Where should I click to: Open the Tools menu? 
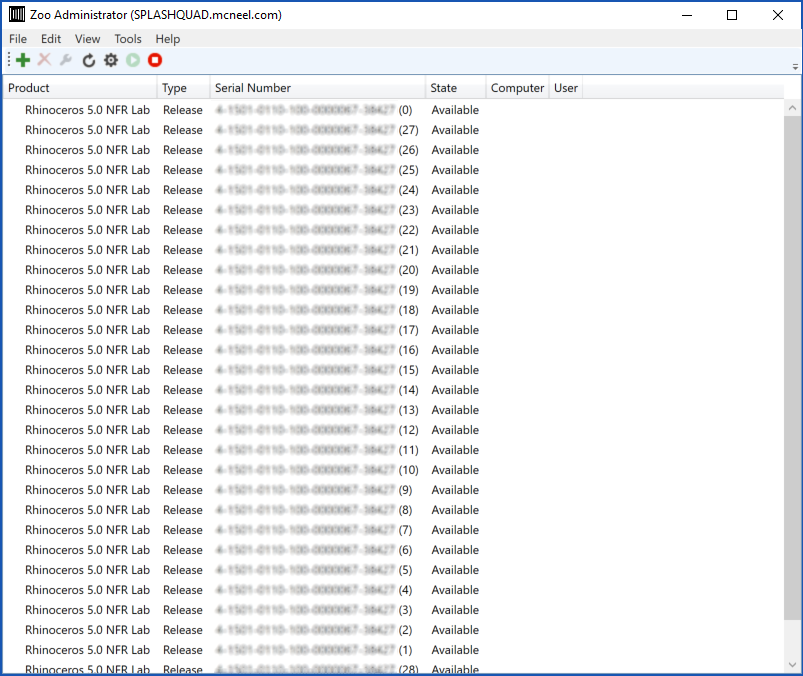[x=128, y=39]
